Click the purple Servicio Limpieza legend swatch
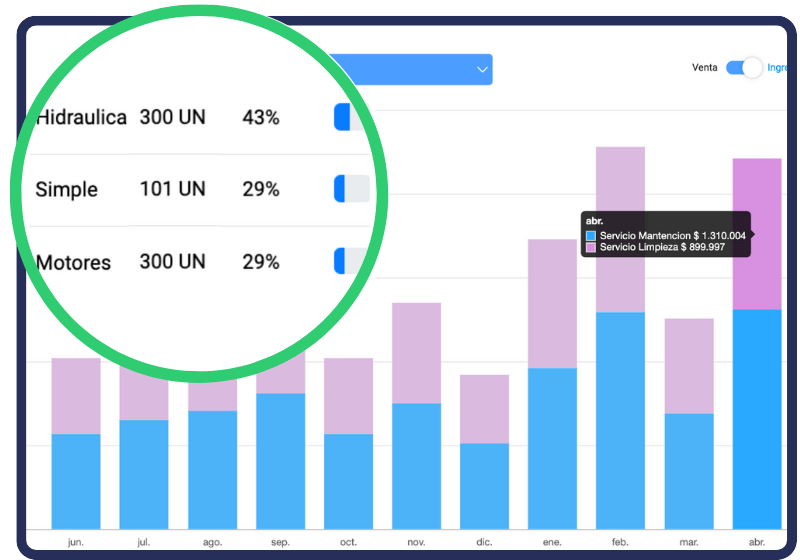Image resolution: width=800 pixels, height=560 pixels. coord(591,247)
